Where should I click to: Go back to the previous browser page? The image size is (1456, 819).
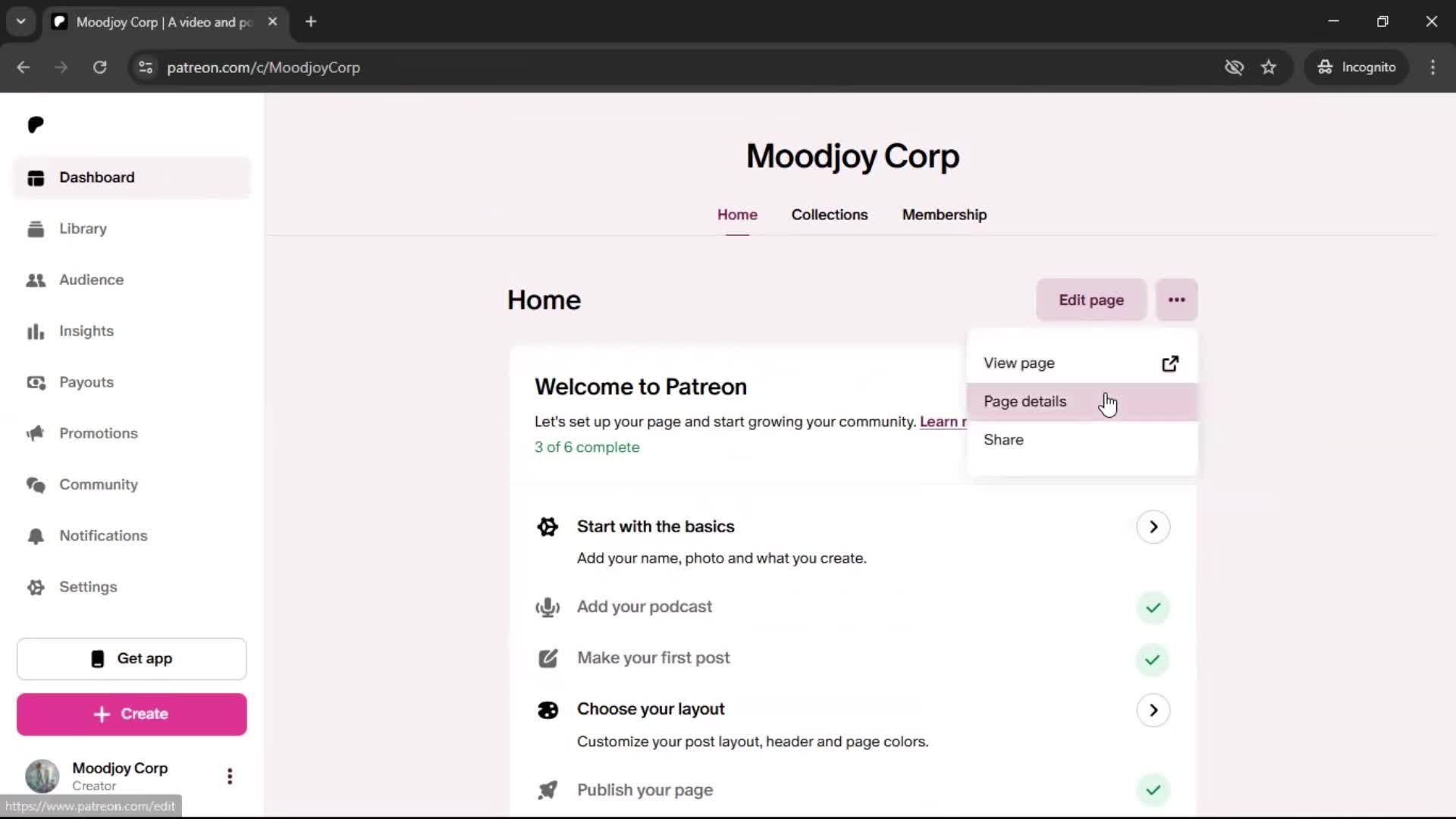click(x=24, y=67)
